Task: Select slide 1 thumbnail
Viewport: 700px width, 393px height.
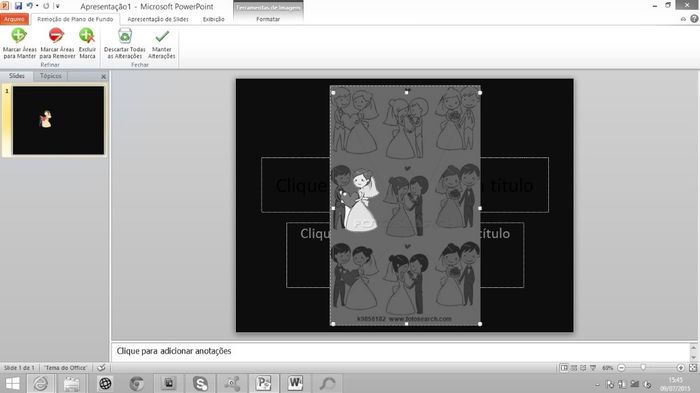Action: tap(58, 121)
